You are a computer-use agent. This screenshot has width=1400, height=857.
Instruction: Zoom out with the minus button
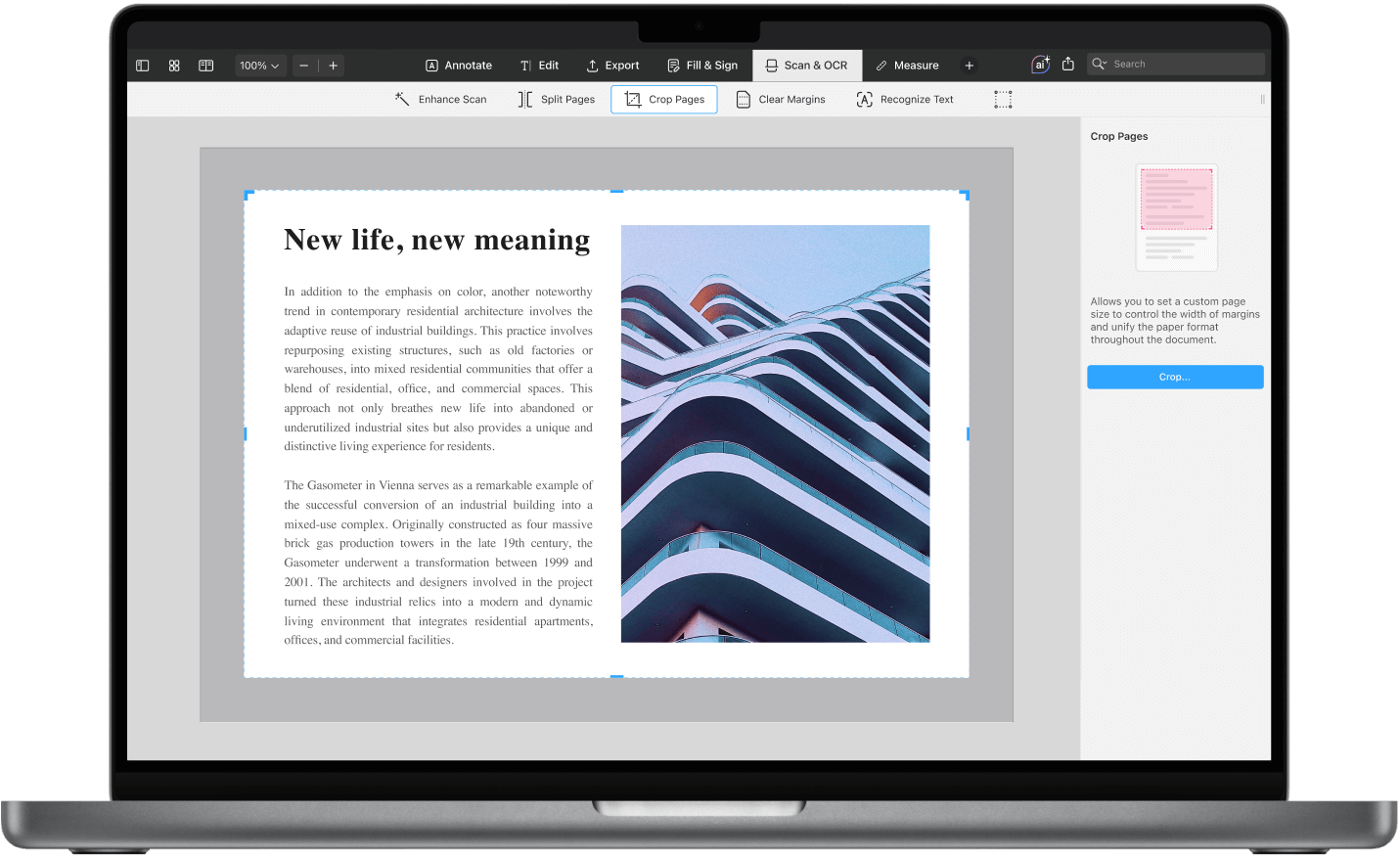[304, 66]
